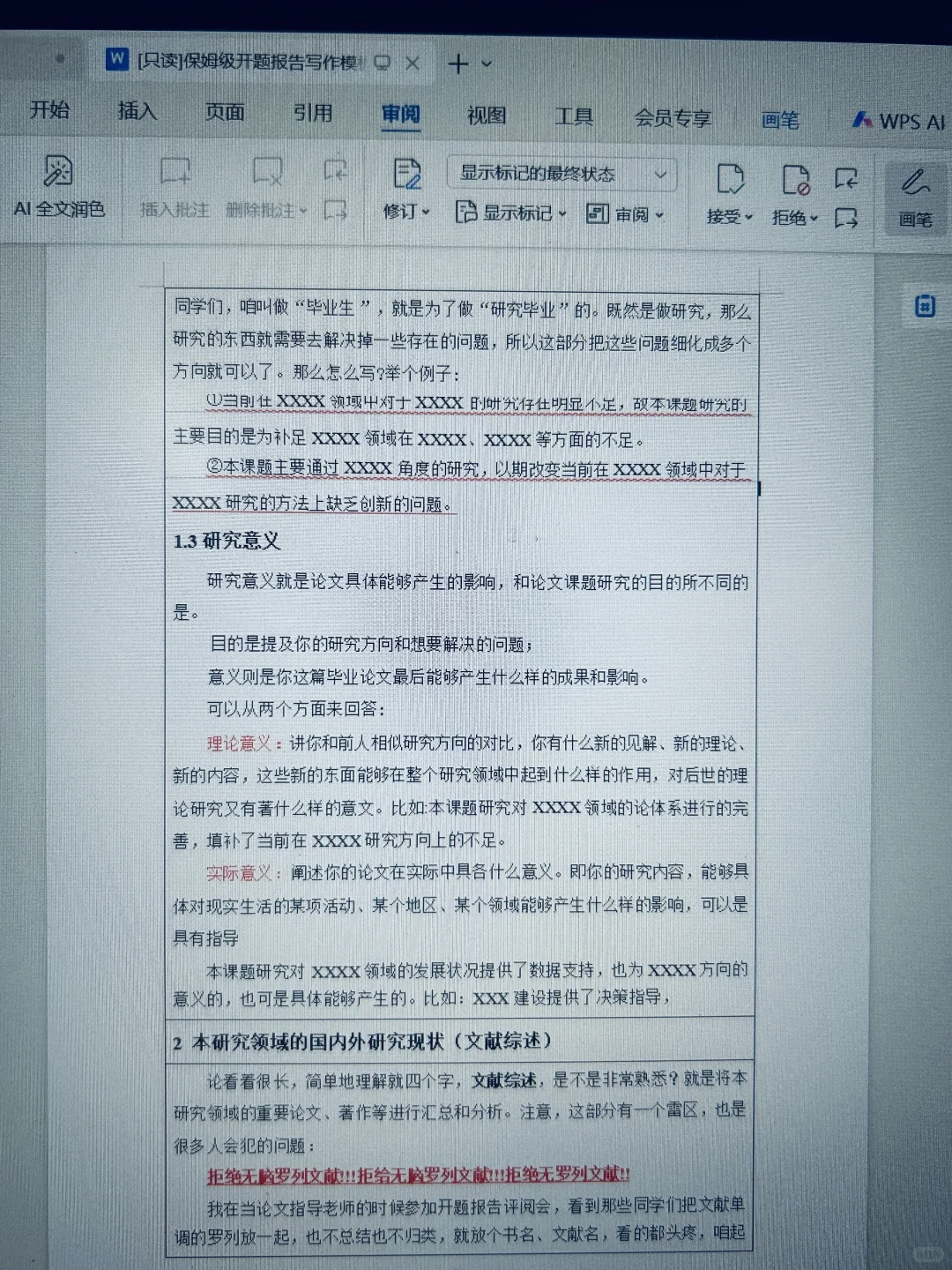Screen dimensions: 952x1270
Task: Jump to the next revision icon
Action: point(846,218)
